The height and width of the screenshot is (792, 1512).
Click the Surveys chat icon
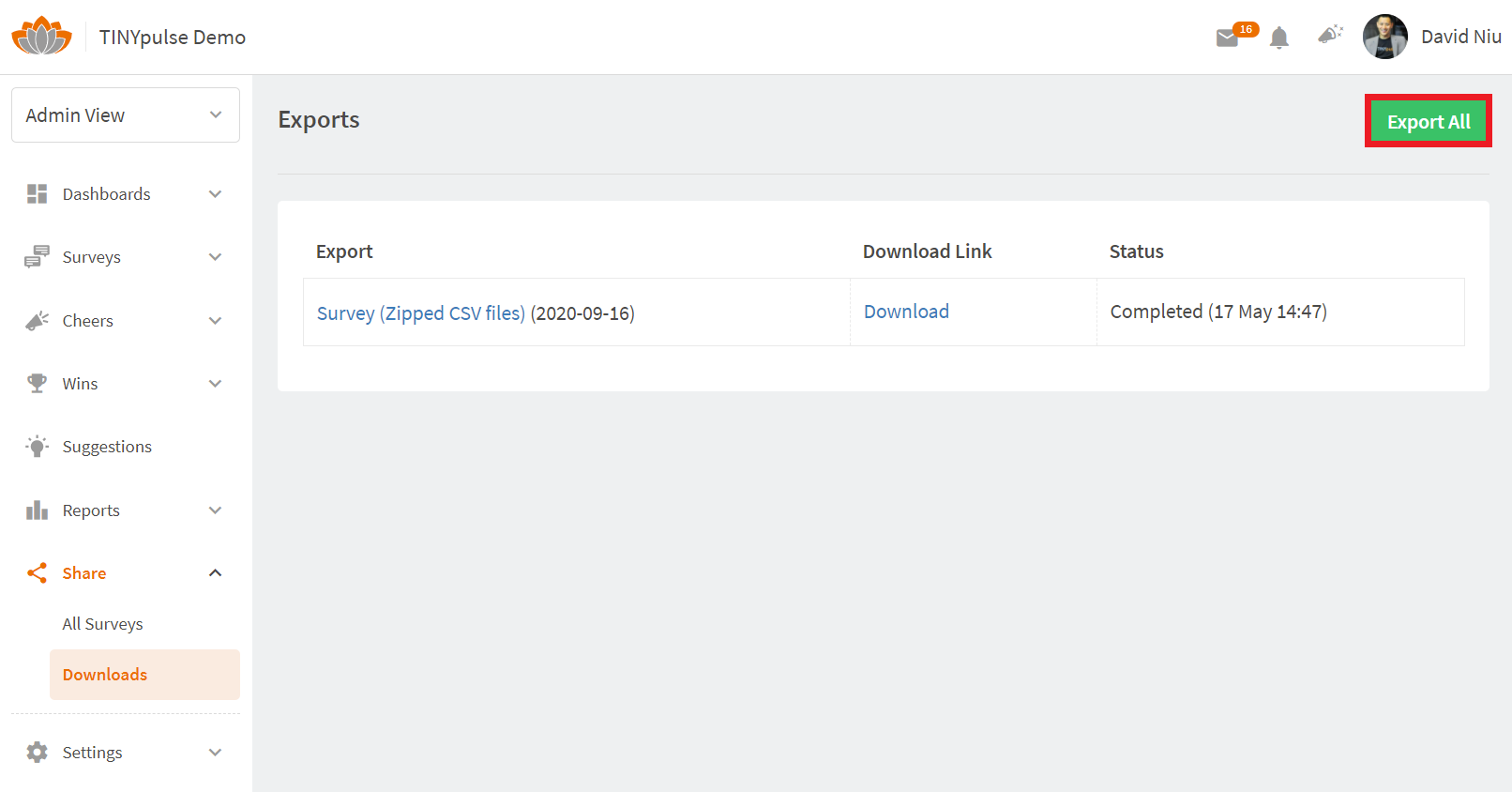tap(37, 257)
